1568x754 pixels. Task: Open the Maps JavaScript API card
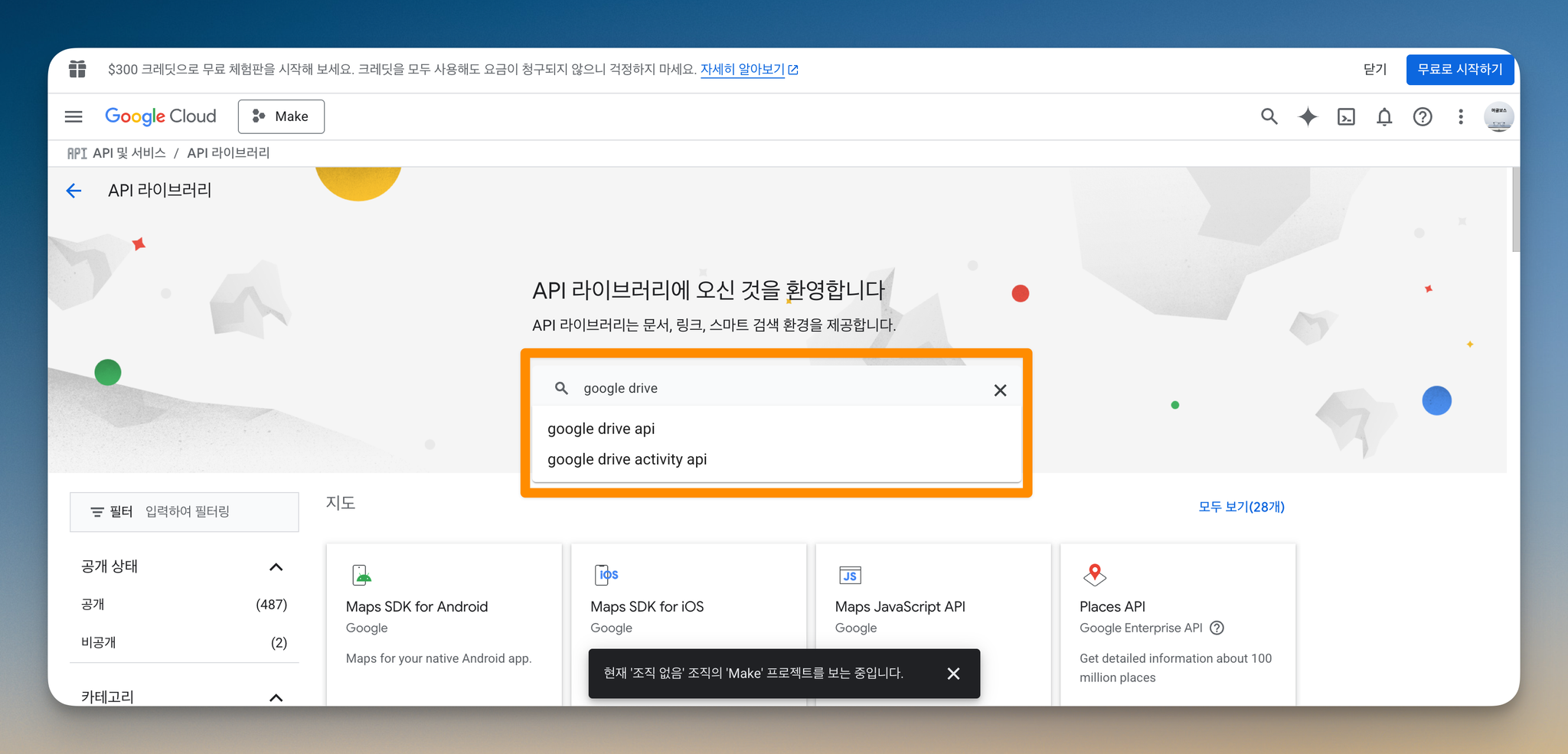933,625
